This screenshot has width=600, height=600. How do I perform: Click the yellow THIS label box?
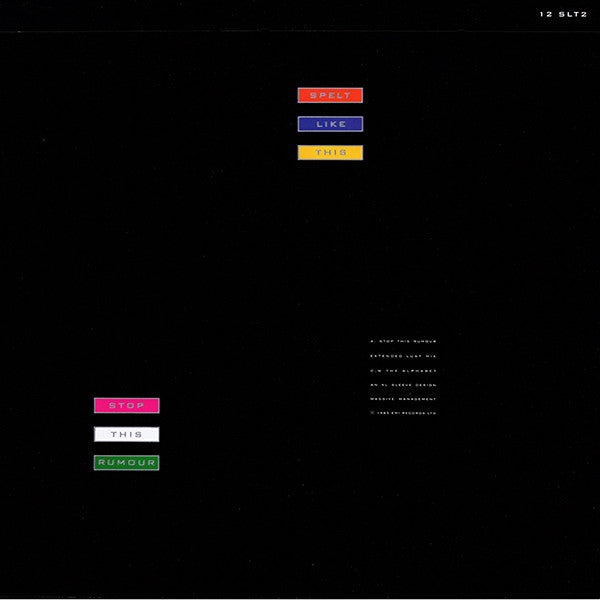point(330,153)
